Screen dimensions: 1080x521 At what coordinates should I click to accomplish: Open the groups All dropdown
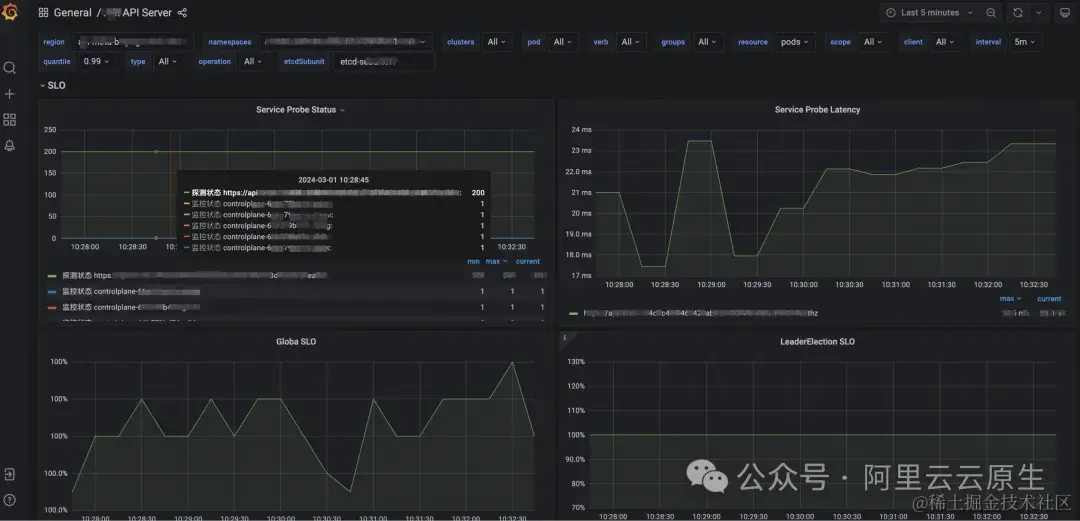(x=707, y=42)
